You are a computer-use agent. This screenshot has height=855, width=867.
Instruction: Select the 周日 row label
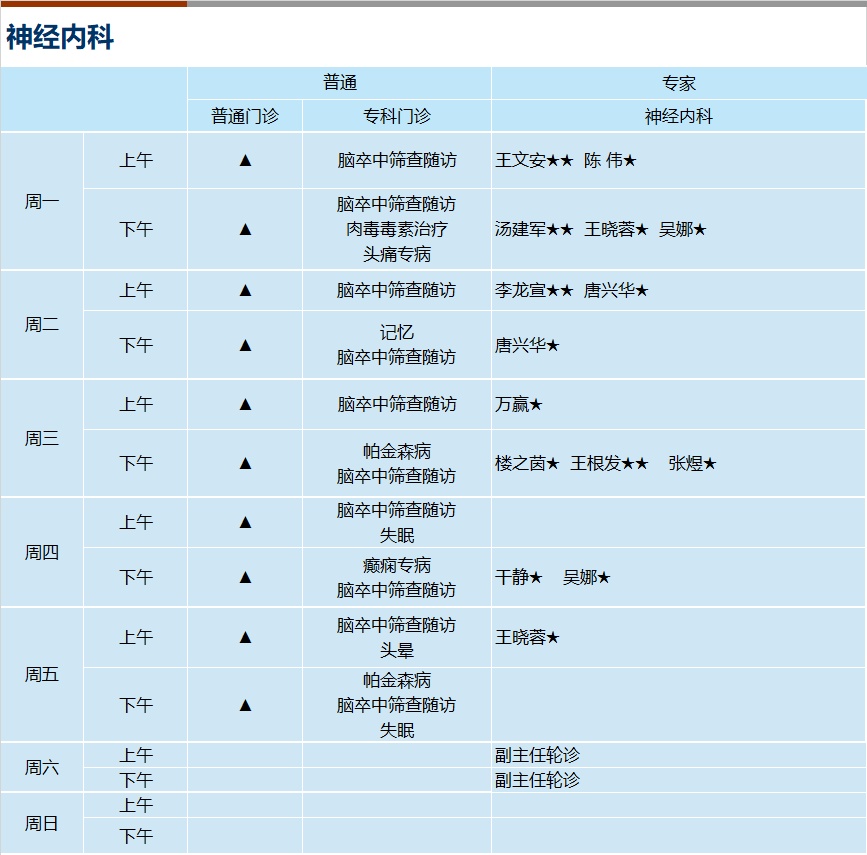(x=41, y=823)
